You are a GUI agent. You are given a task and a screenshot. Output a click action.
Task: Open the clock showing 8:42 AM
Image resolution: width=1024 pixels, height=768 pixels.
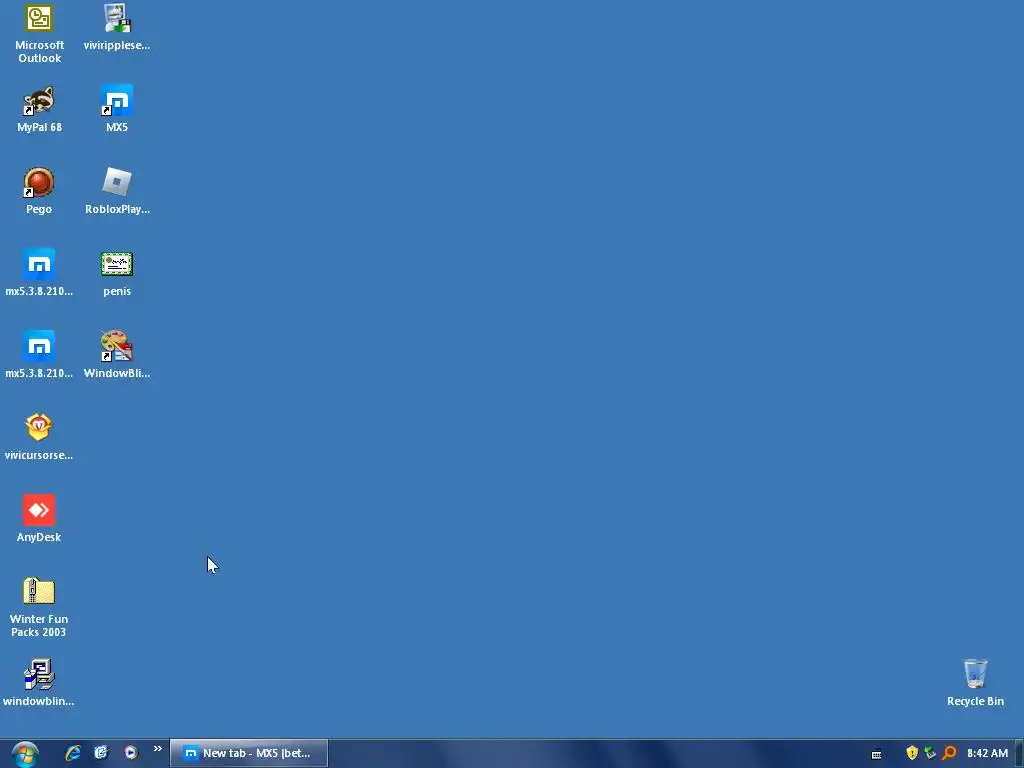click(987, 753)
